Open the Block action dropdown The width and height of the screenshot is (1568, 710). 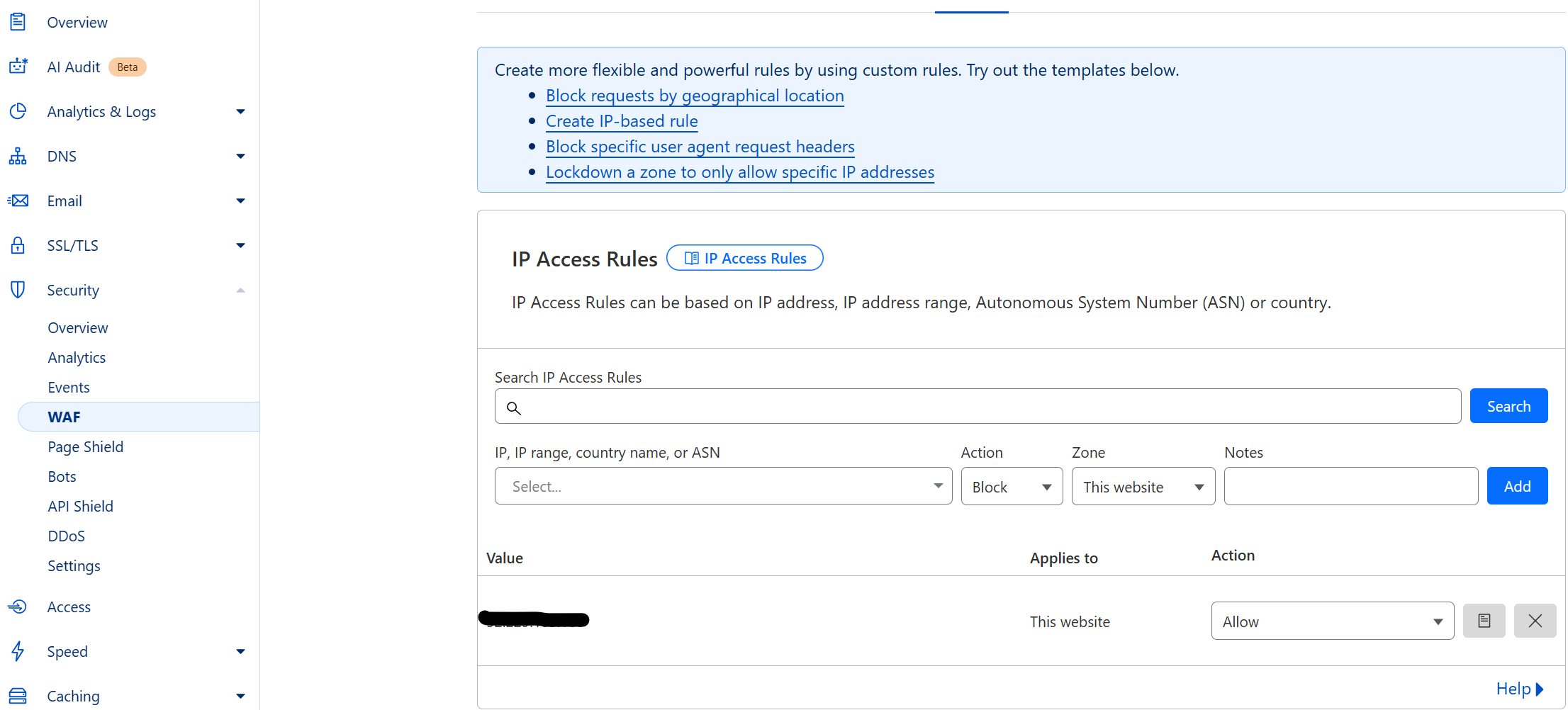1012,486
